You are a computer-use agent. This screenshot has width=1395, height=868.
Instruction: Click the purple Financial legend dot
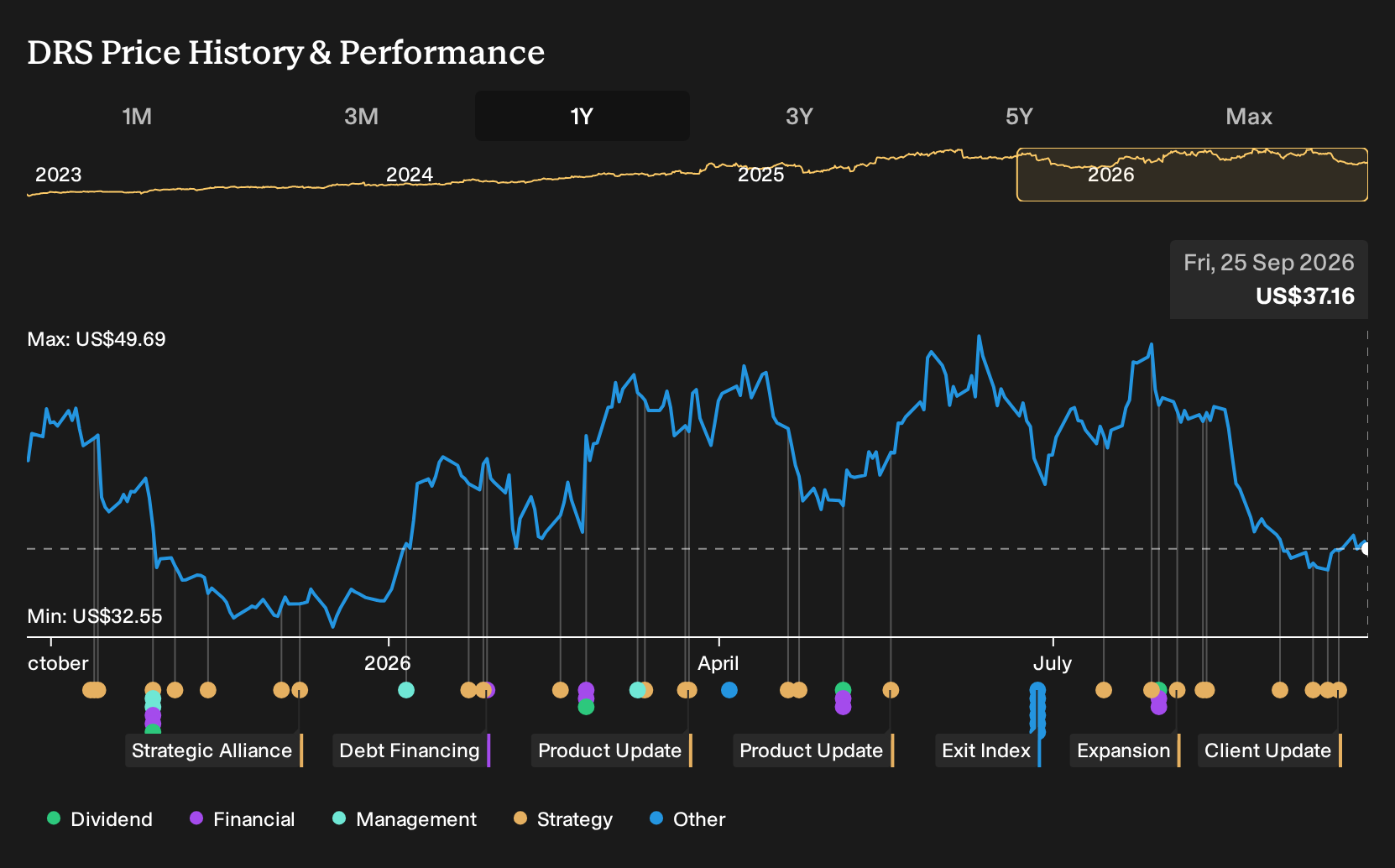point(196,818)
